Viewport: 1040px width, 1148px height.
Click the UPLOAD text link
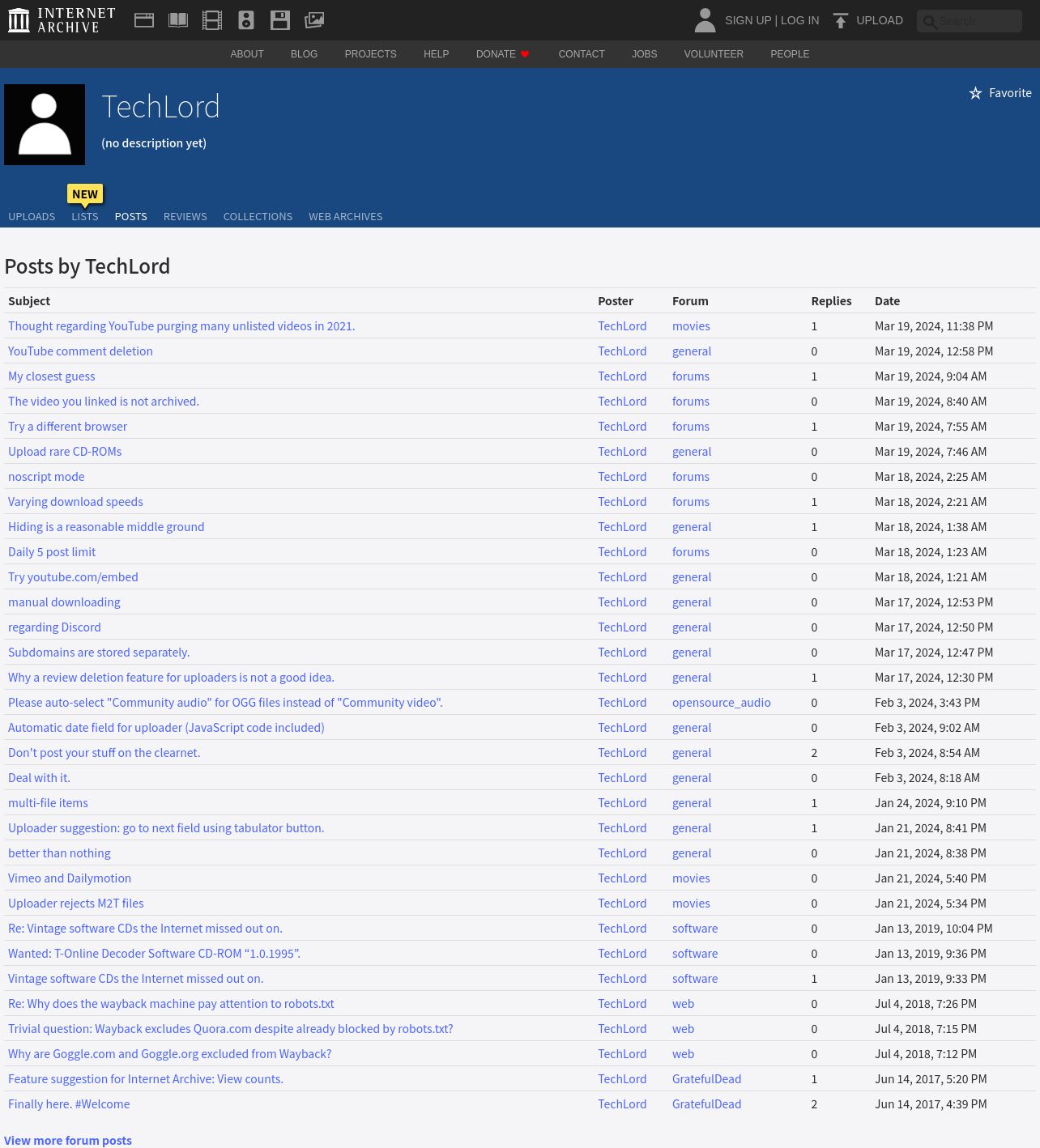point(880,20)
